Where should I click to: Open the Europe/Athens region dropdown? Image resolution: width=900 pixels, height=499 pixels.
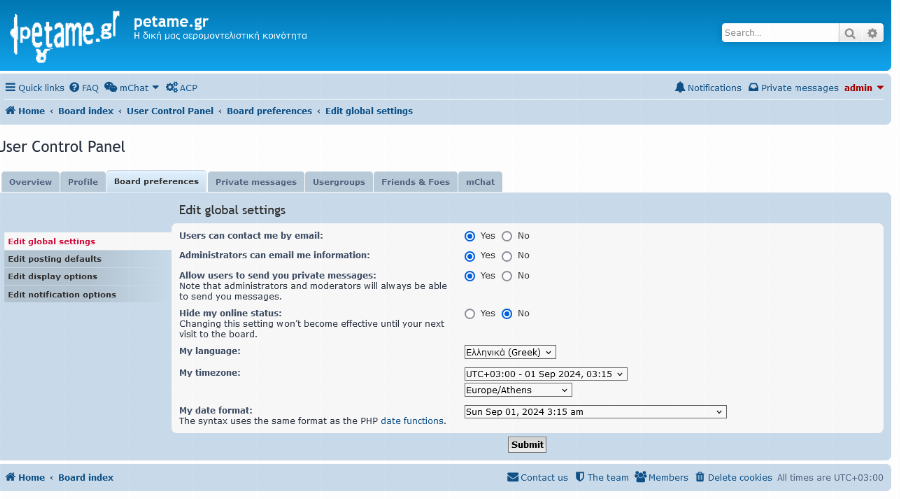point(518,390)
